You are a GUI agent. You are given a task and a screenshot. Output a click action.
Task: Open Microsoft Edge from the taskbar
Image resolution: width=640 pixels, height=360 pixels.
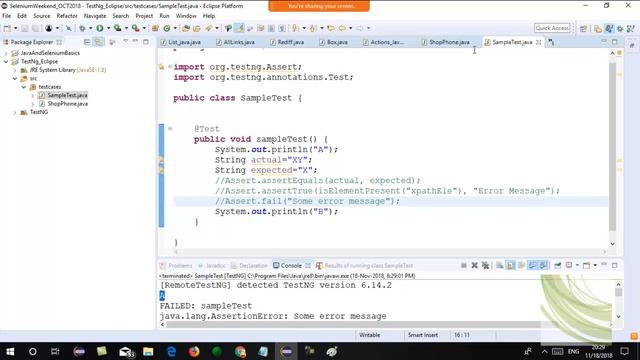click(171, 351)
